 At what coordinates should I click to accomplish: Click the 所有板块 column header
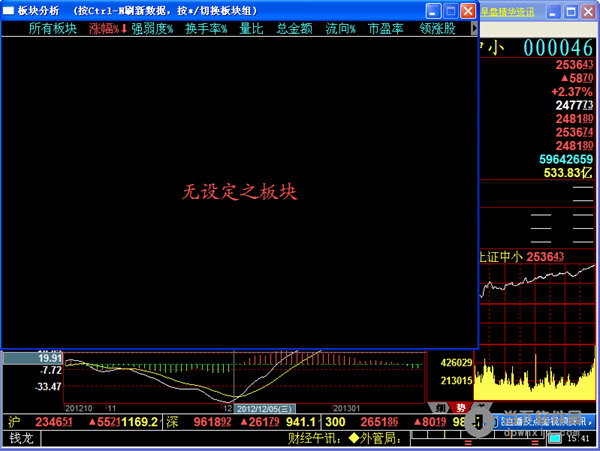[x=53, y=29]
